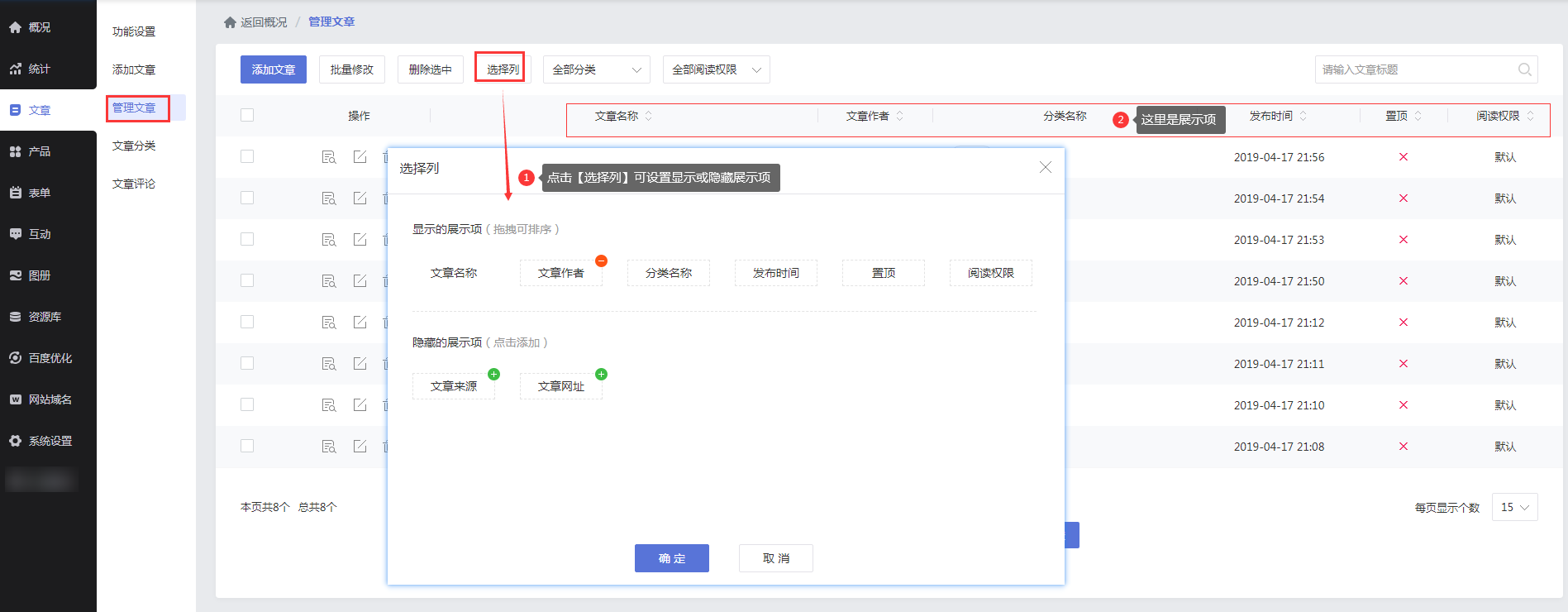
Task: Add the hidden 文章来源 chip
Action: tap(454, 386)
